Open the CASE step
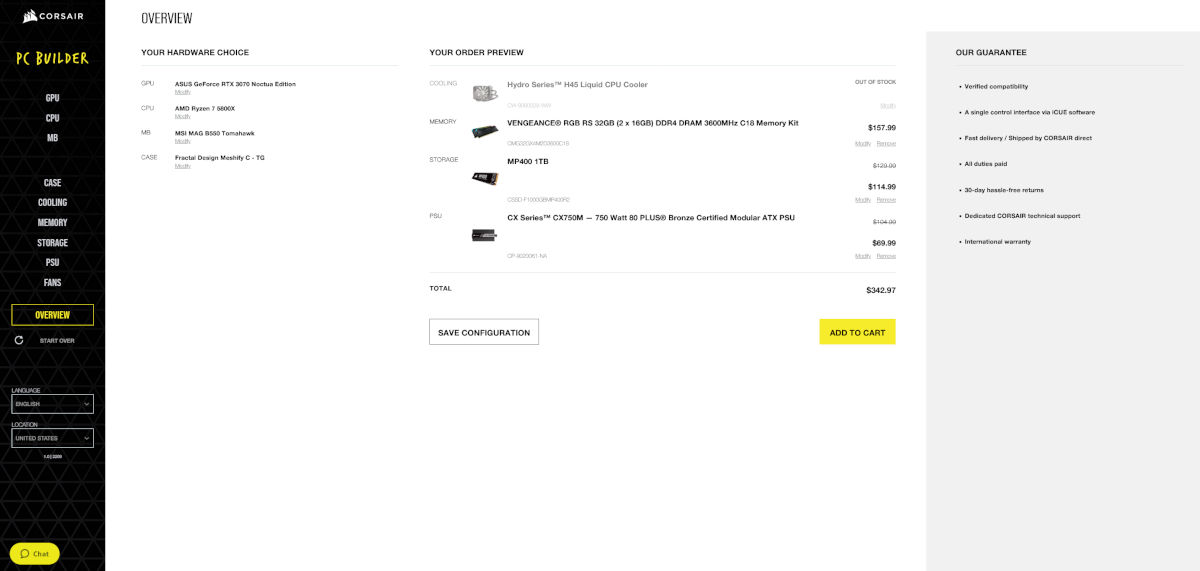The height and width of the screenshot is (571, 1200). [x=52, y=183]
